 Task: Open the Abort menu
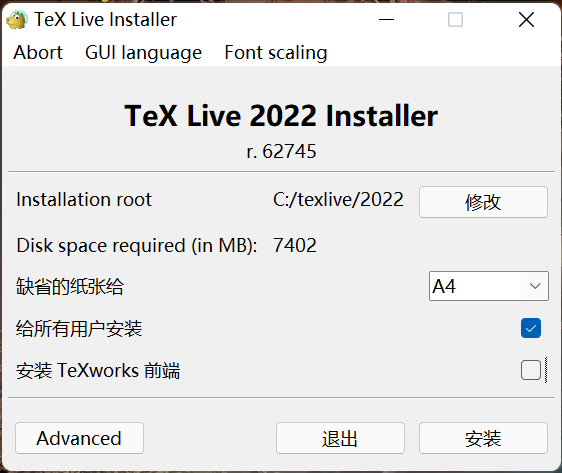38,53
